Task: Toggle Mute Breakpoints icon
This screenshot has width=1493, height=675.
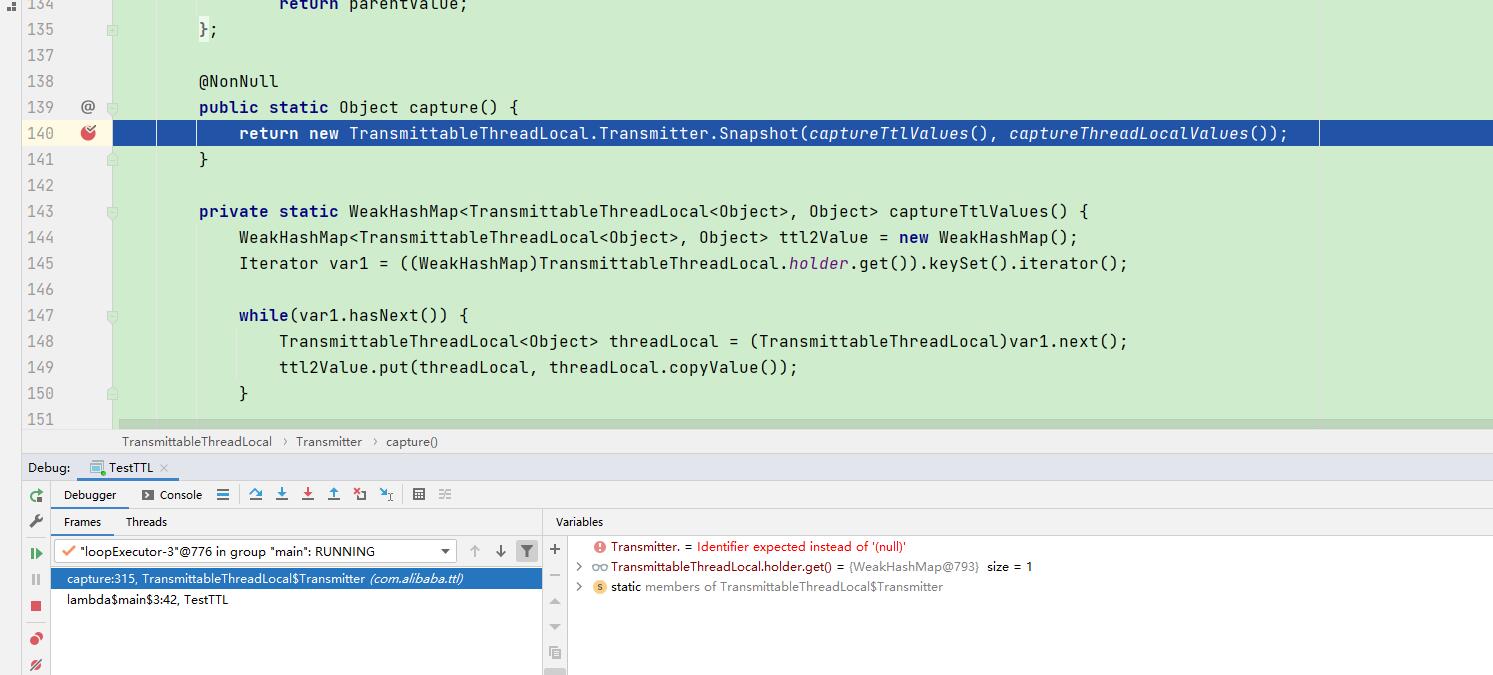Action: pos(36,665)
